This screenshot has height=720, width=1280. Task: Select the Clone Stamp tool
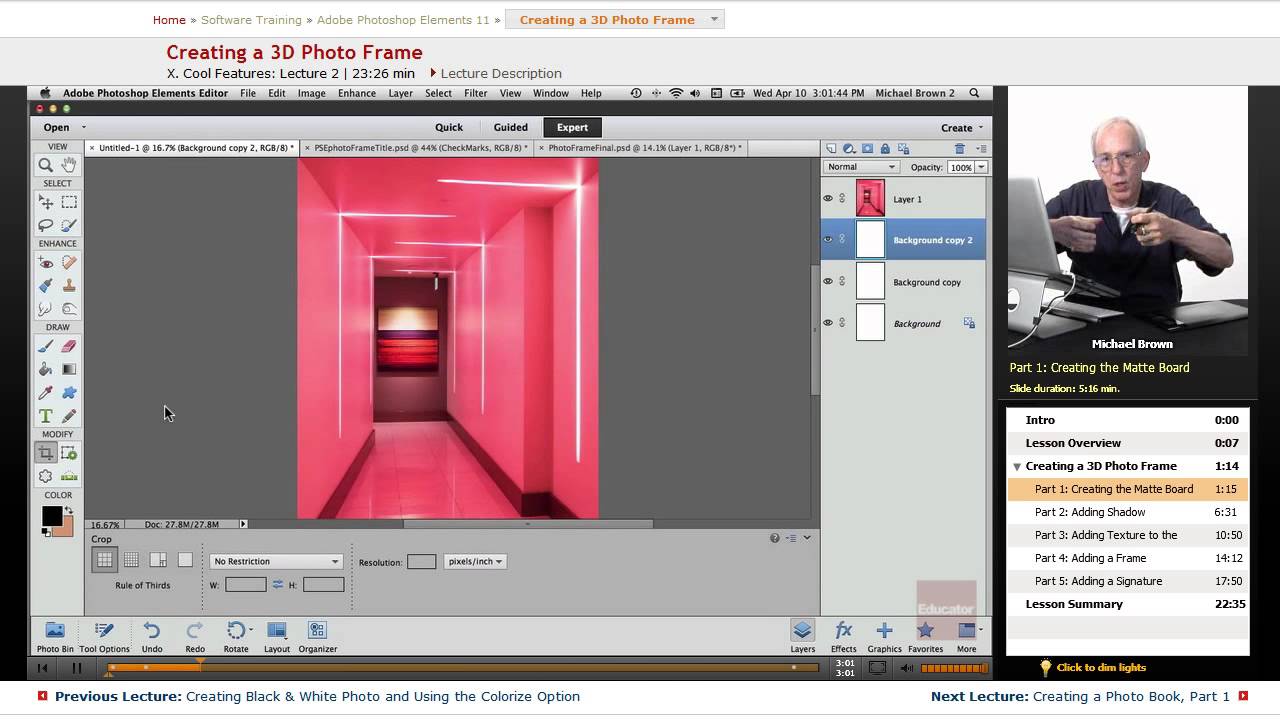point(69,285)
